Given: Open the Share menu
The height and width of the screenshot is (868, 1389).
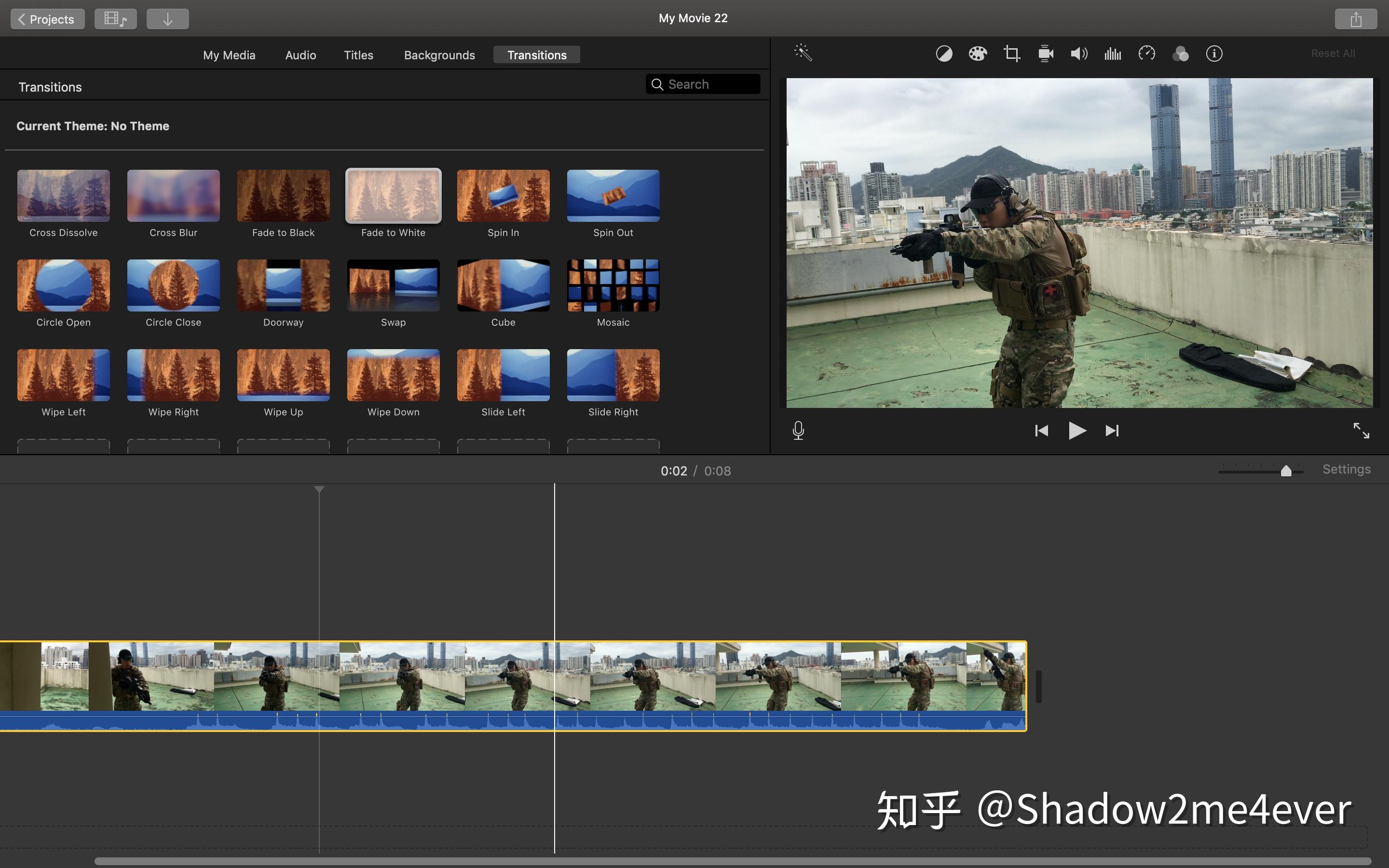Looking at the screenshot, I should point(1356,18).
